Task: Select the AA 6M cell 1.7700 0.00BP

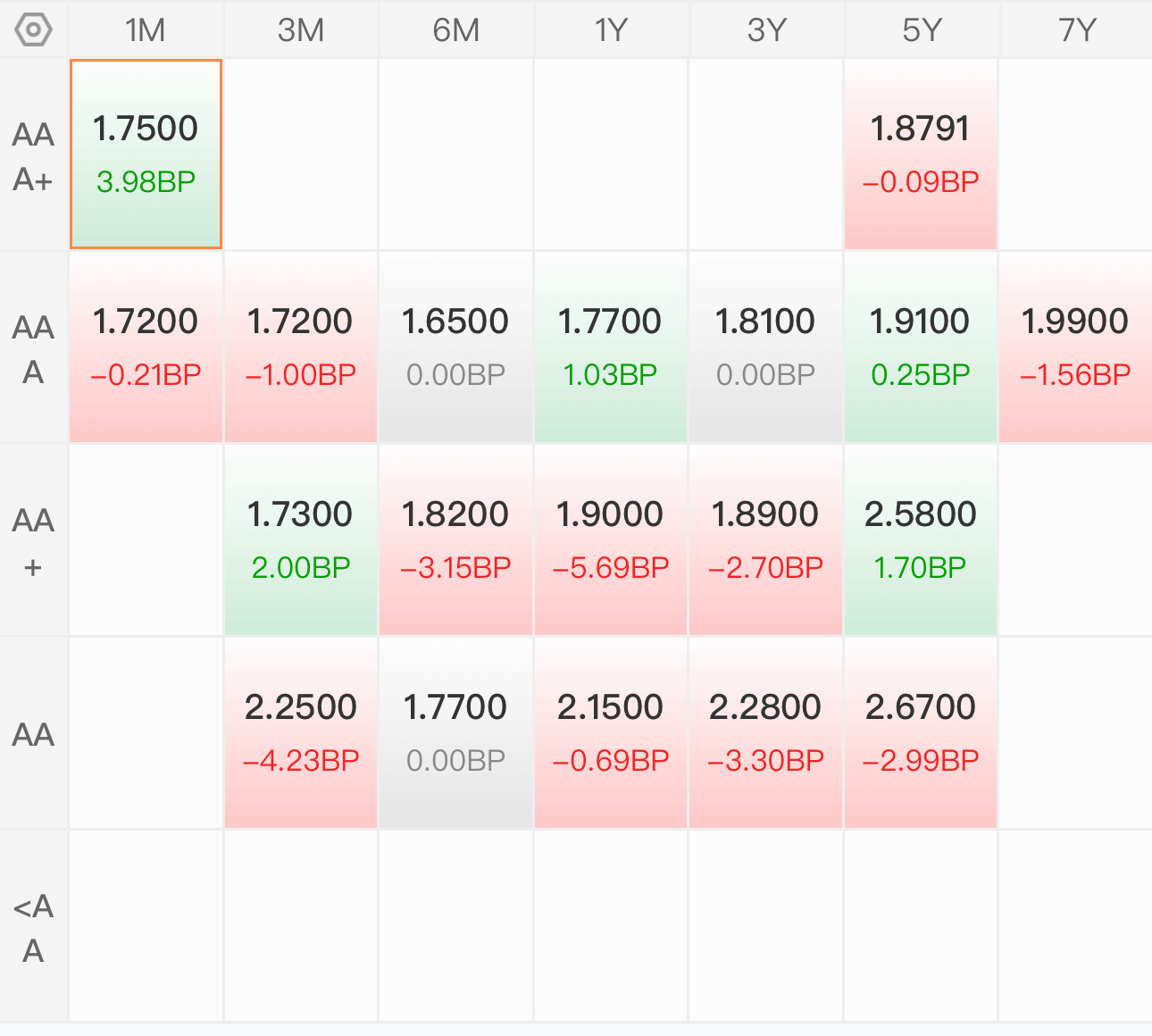Action: pos(455,732)
